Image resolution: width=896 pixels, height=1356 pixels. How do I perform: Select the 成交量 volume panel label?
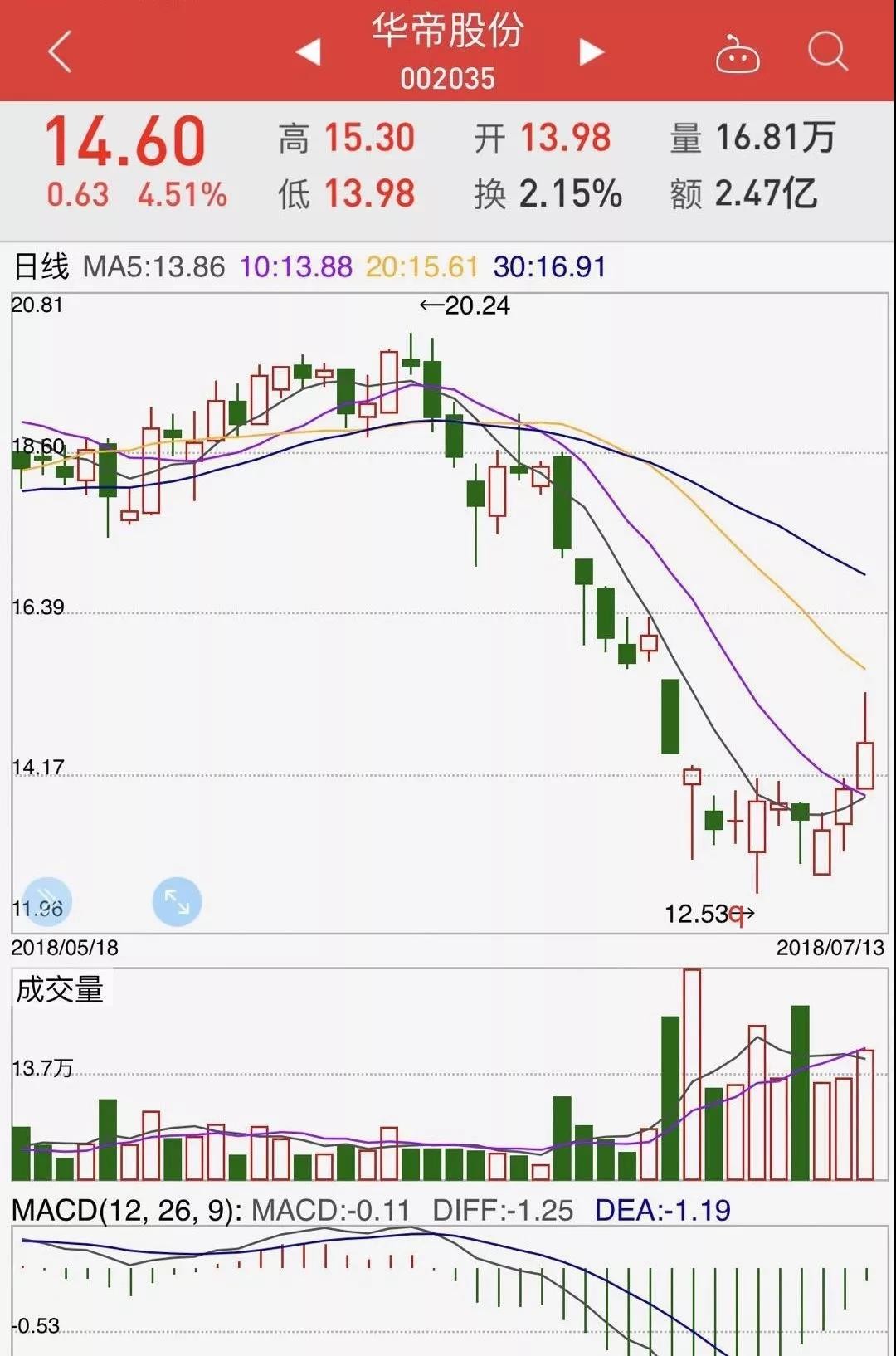pos(60,989)
